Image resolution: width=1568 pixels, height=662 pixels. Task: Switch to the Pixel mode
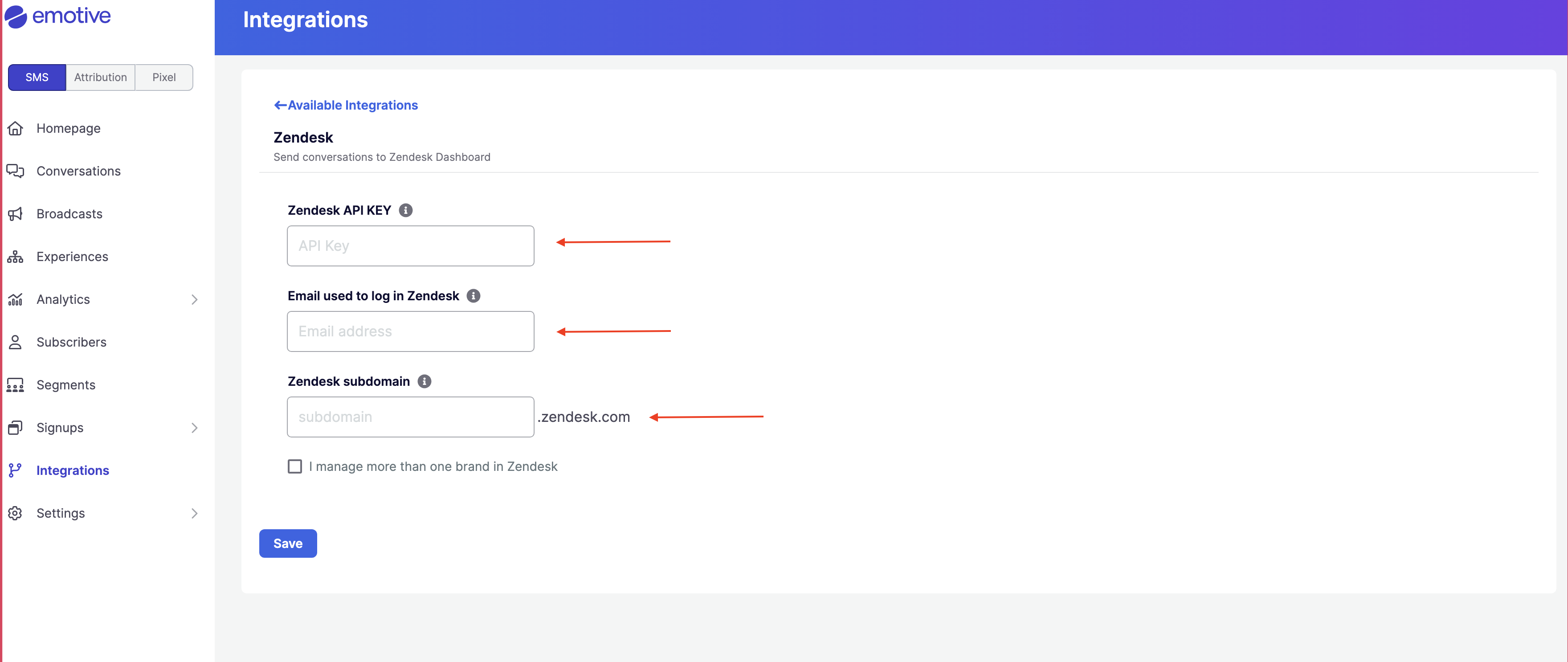pos(164,78)
